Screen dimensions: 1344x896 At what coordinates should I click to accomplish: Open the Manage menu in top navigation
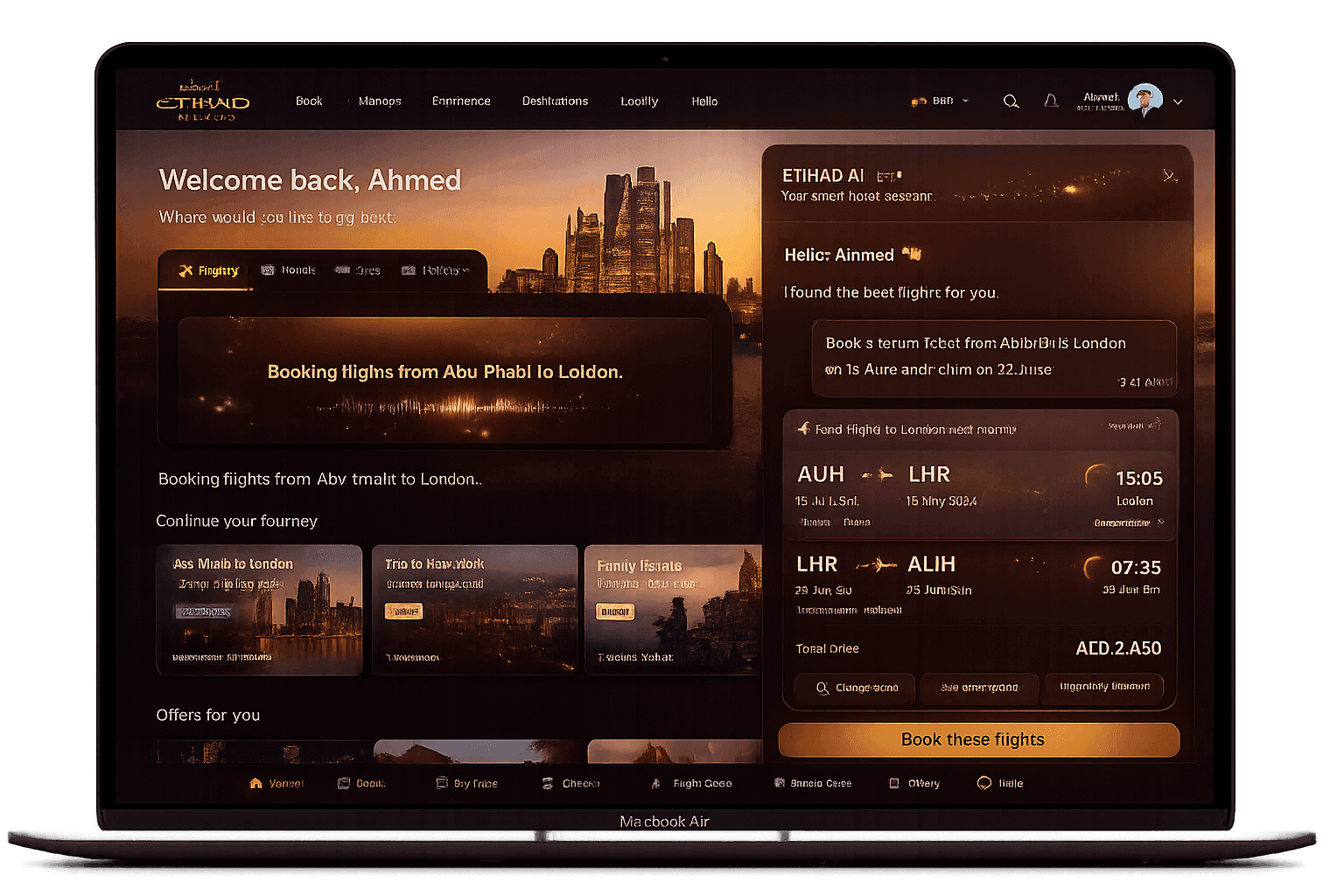(380, 101)
